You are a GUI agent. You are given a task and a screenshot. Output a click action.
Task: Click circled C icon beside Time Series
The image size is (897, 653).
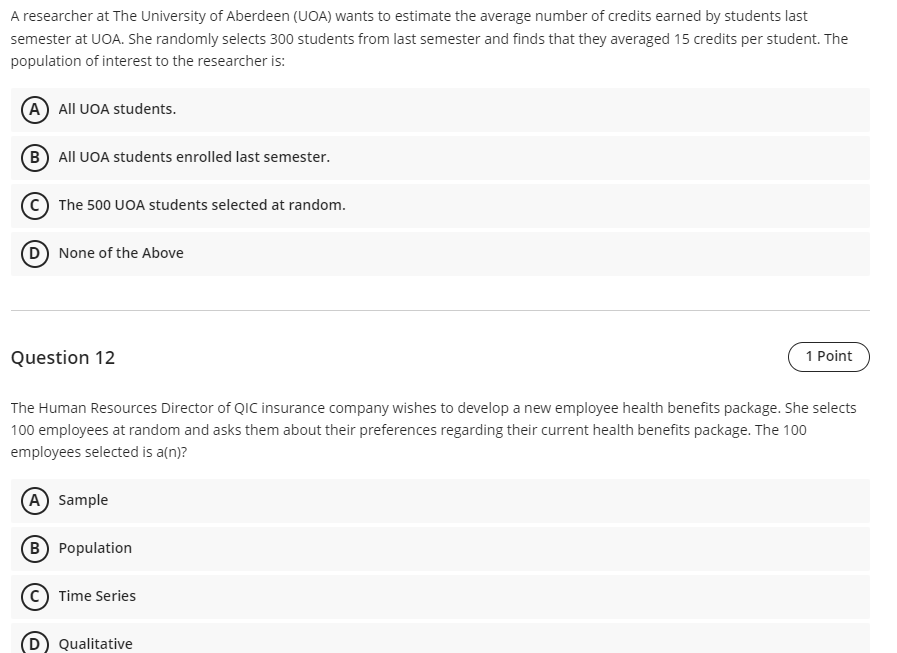point(34,597)
